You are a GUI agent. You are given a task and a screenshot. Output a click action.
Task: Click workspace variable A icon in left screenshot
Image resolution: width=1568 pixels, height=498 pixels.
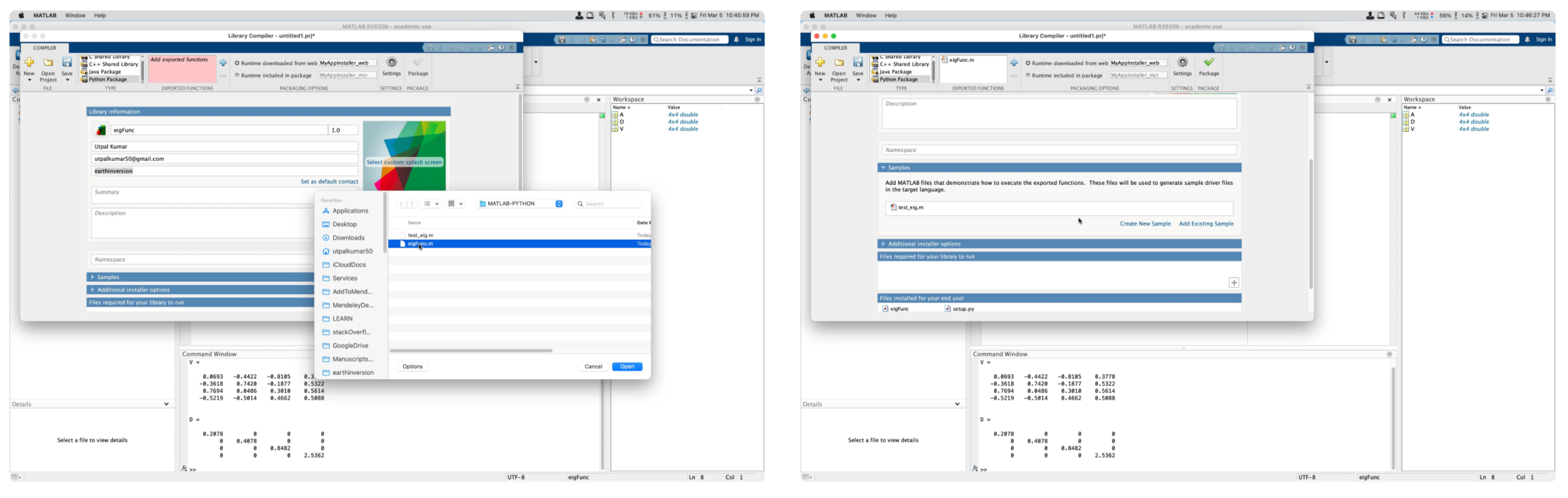point(615,114)
